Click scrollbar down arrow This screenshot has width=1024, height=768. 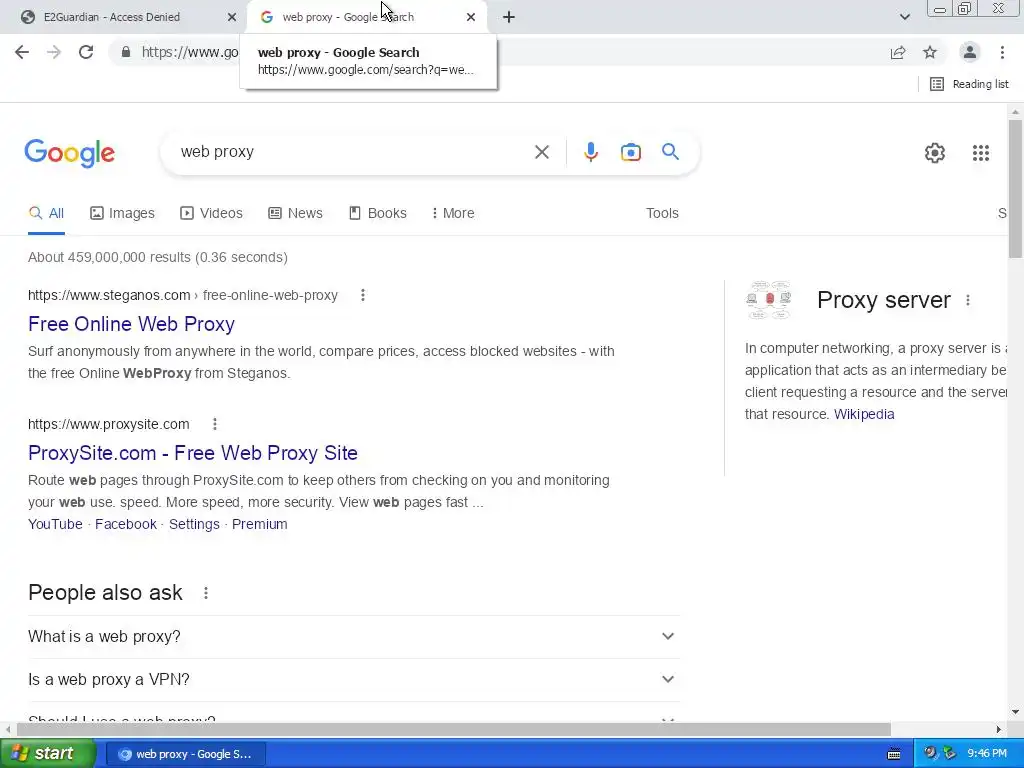1015,711
